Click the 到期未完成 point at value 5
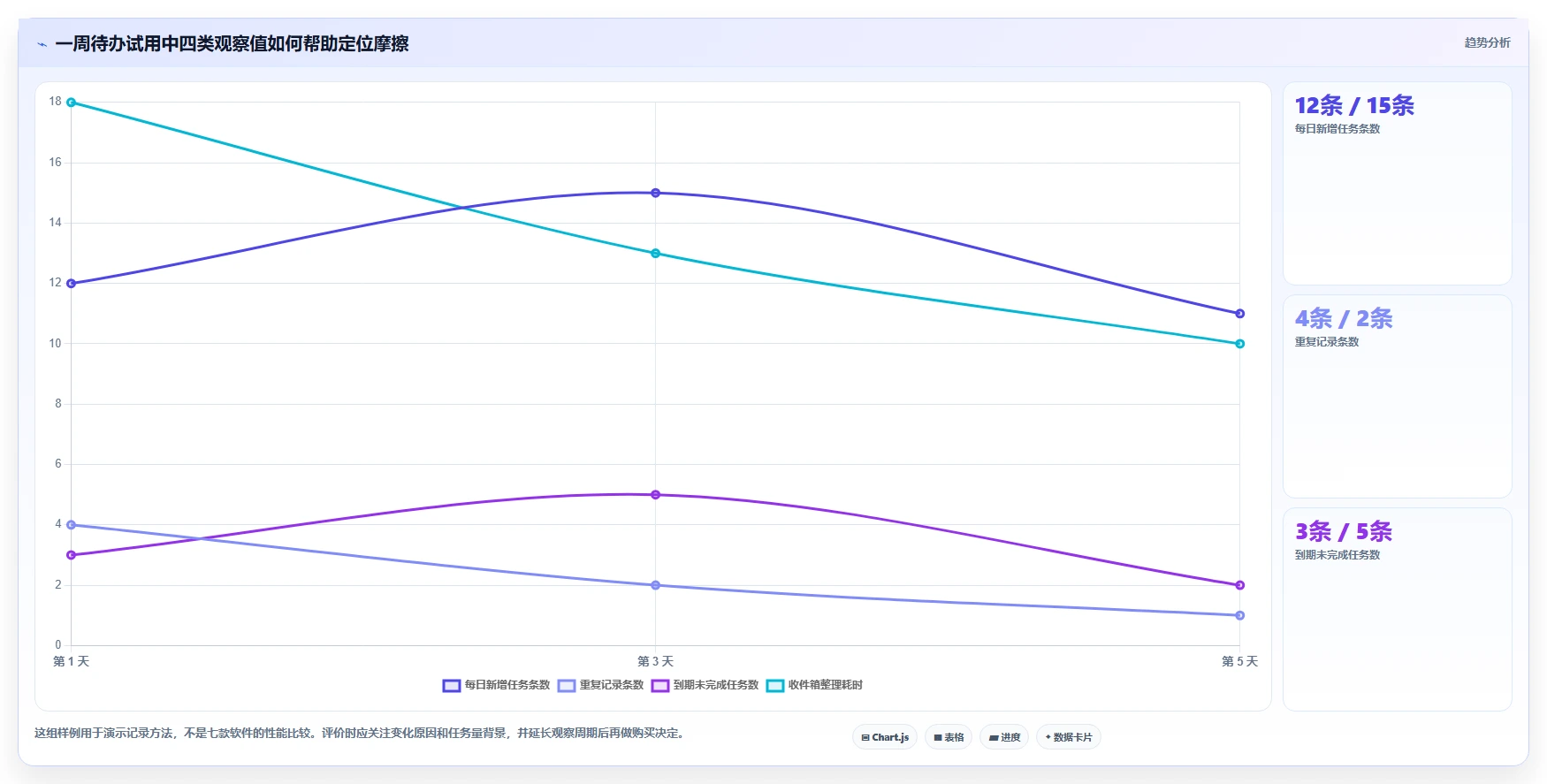1547x784 pixels. point(655,495)
